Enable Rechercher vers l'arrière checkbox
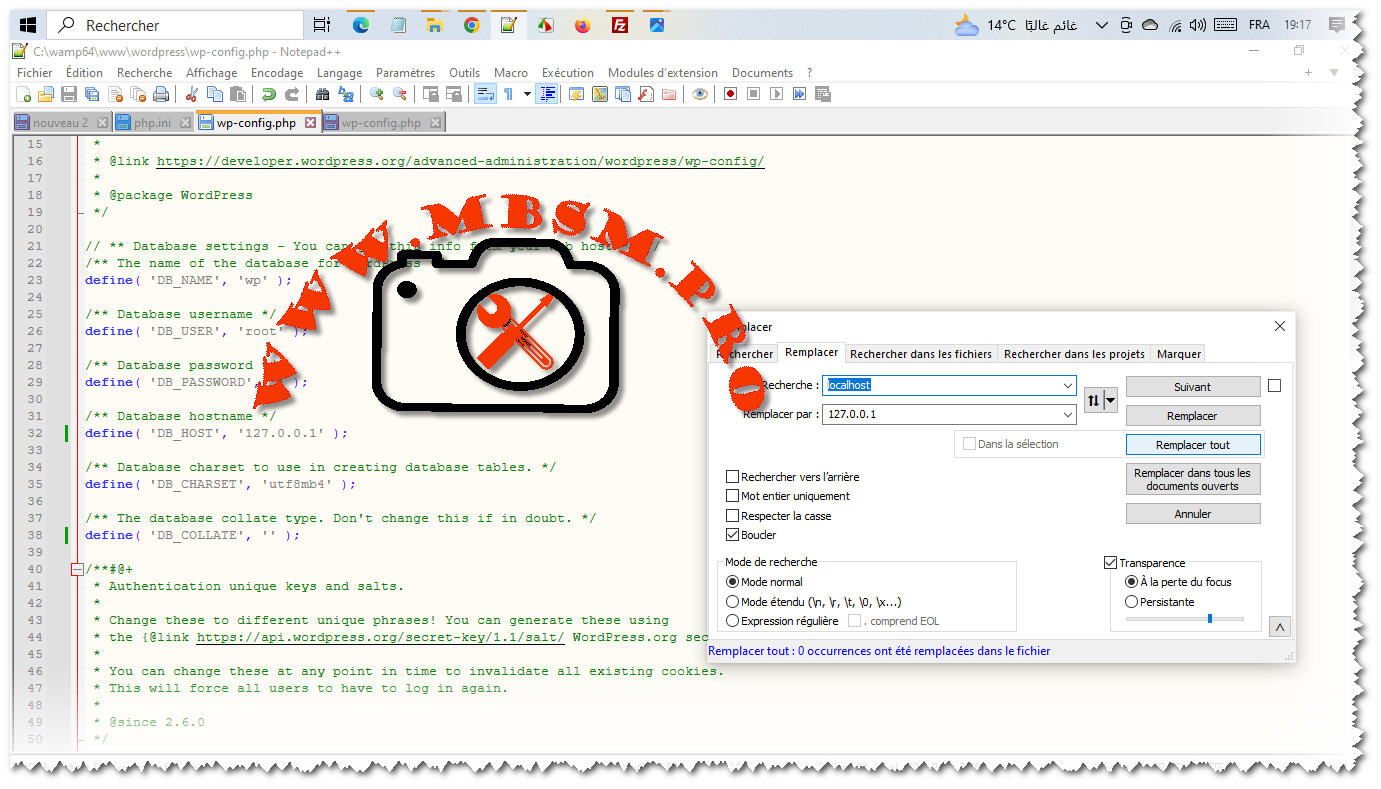Viewport: 1381px width, 789px height. point(733,477)
